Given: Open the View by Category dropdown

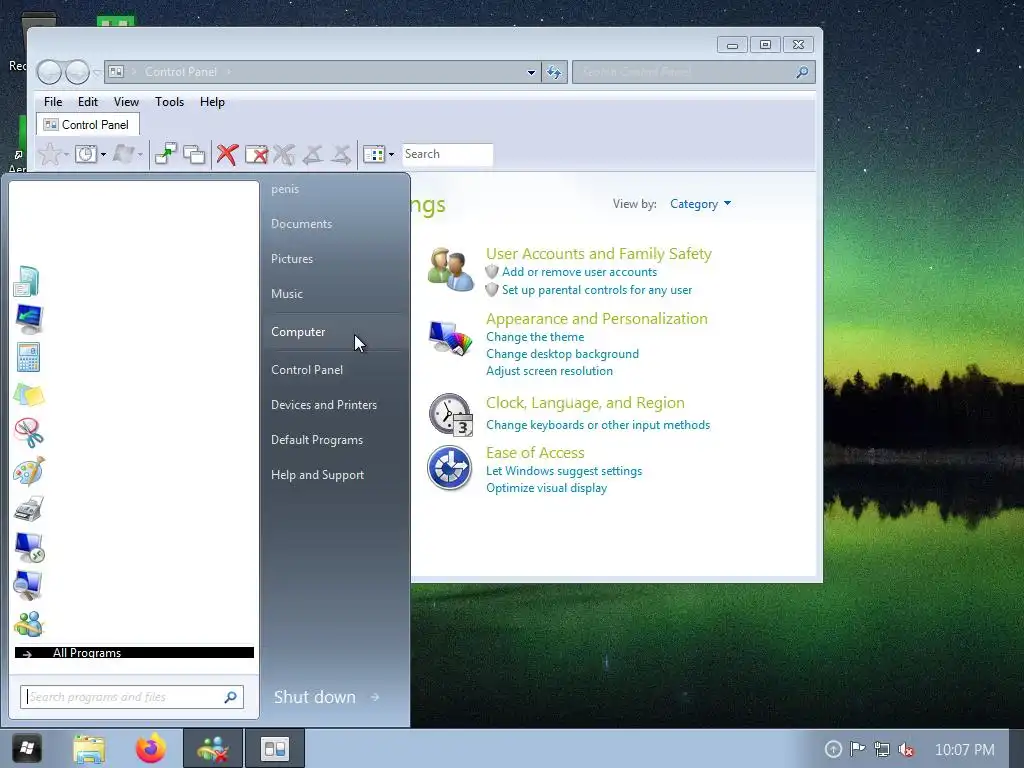Looking at the screenshot, I should (x=700, y=204).
